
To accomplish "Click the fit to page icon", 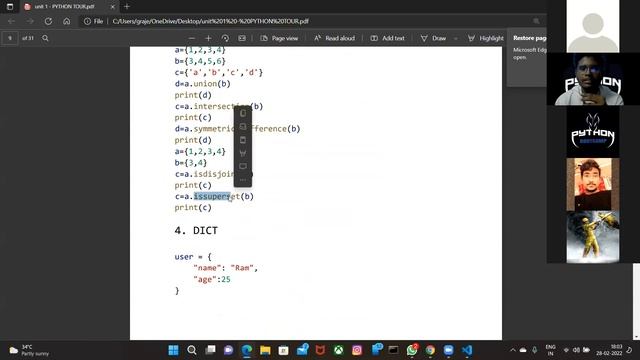I will [242, 38].
